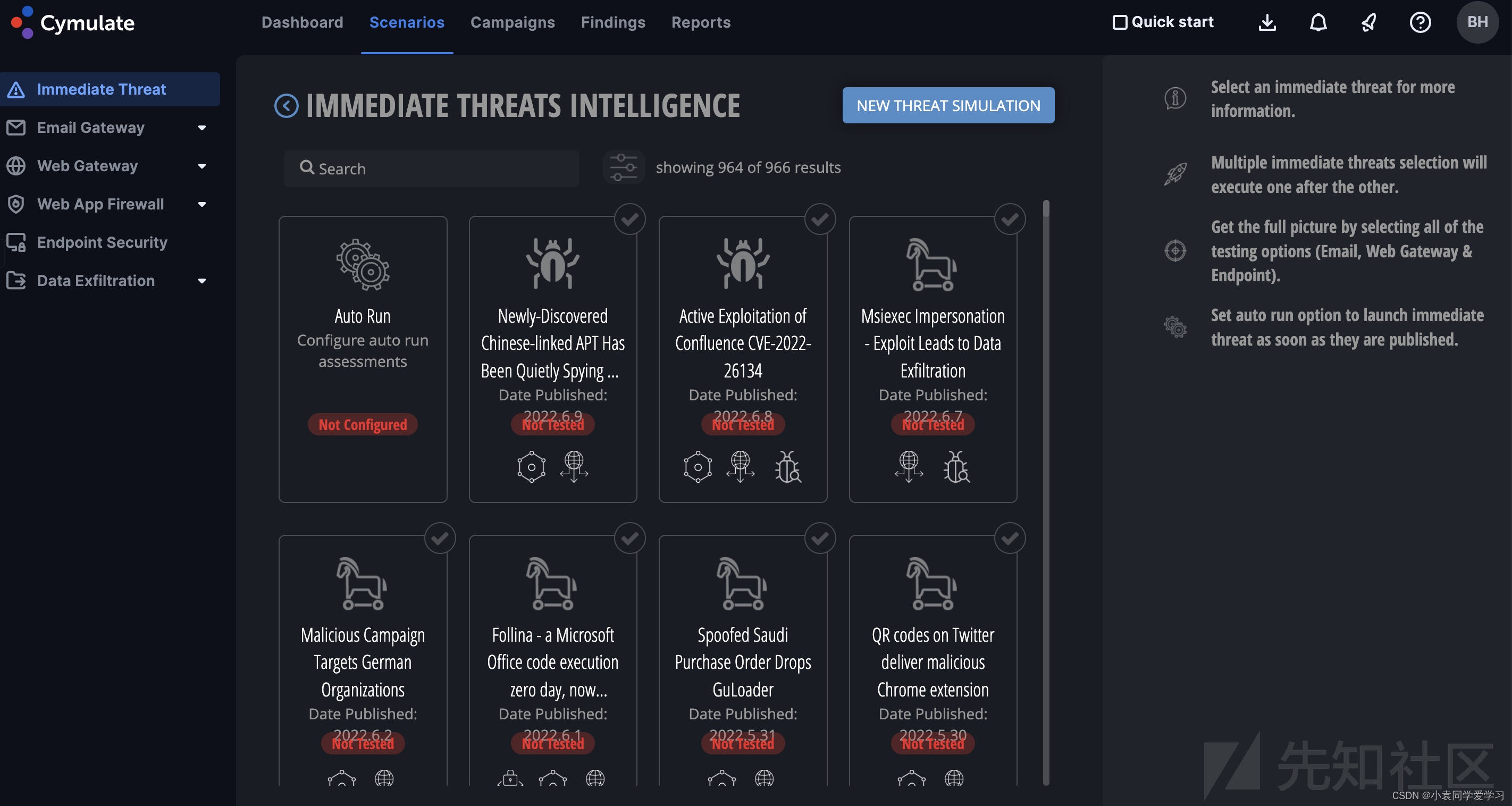Switch to Campaigns tab

pyautogui.click(x=513, y=22)
